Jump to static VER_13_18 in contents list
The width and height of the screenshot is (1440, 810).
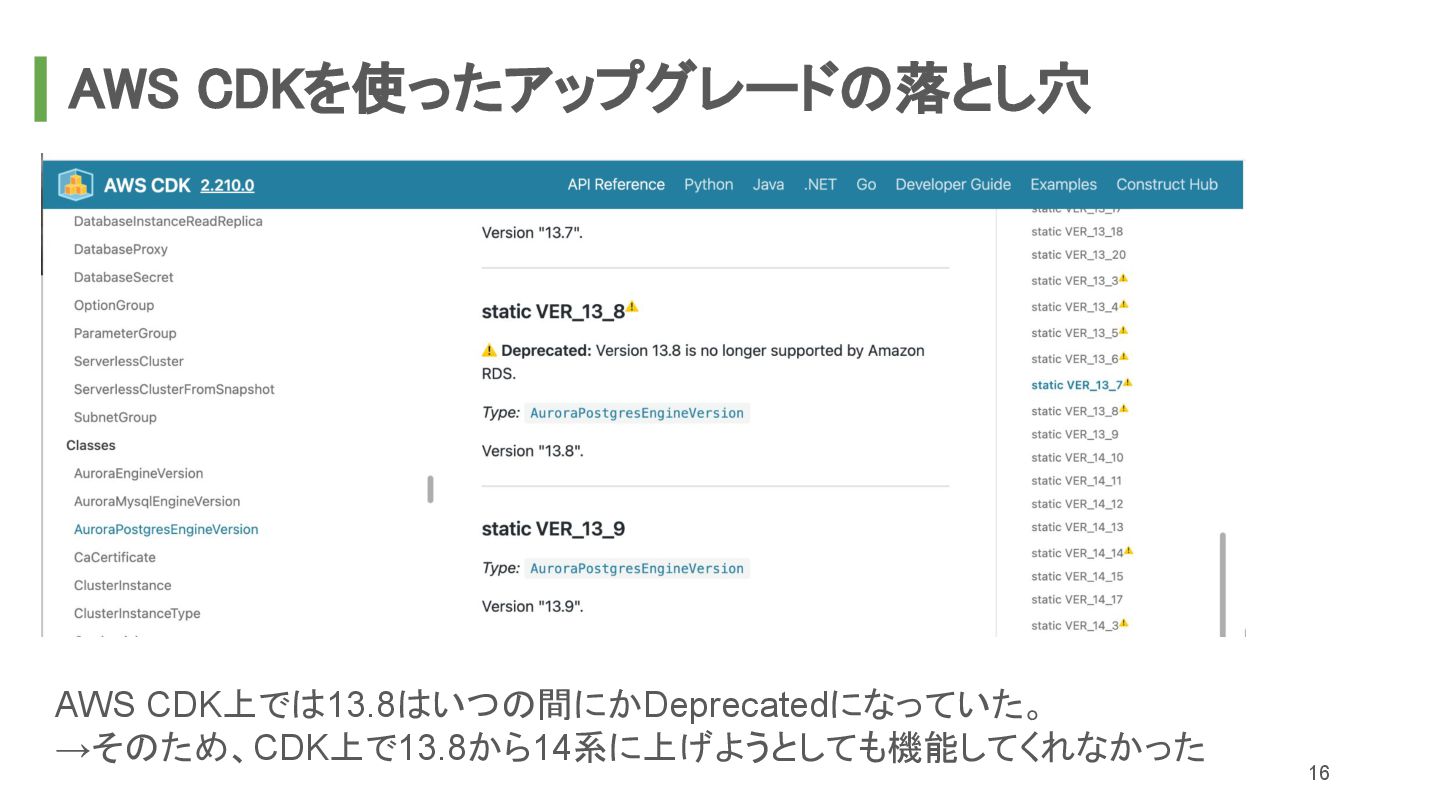click(1077, 231)
